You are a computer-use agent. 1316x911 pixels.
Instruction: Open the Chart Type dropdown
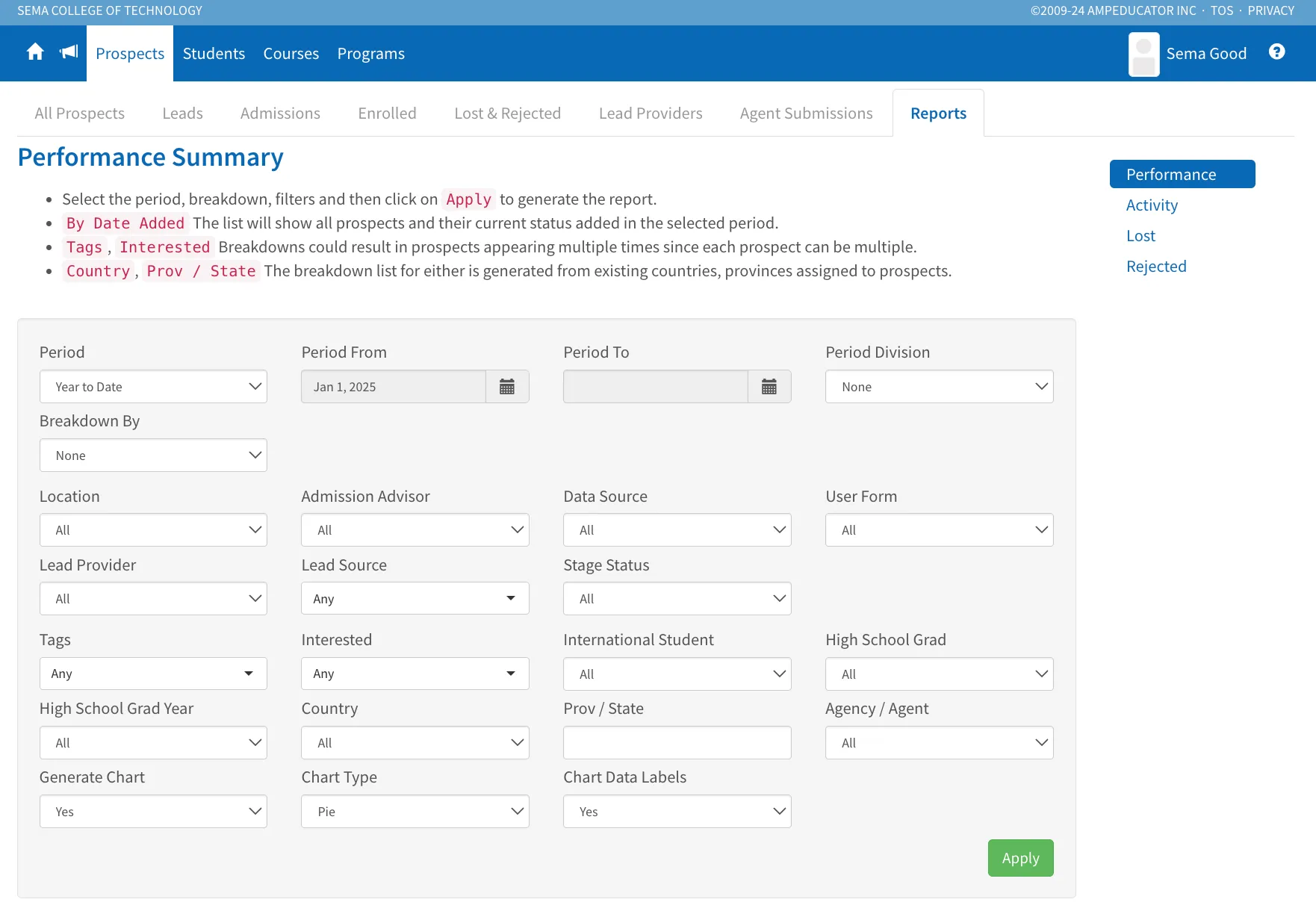415,812
